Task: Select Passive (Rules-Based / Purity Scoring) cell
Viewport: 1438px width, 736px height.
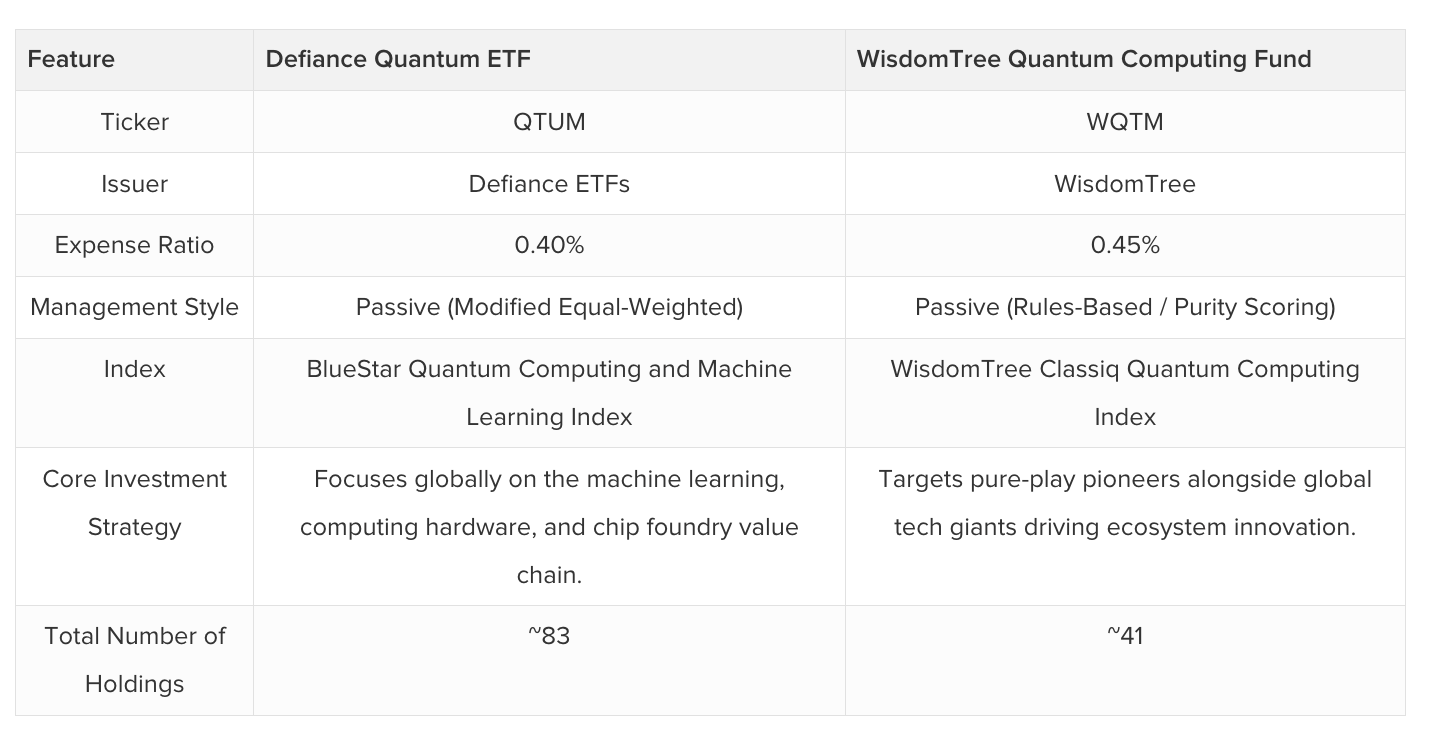Action: click(x=1125, y=307)
